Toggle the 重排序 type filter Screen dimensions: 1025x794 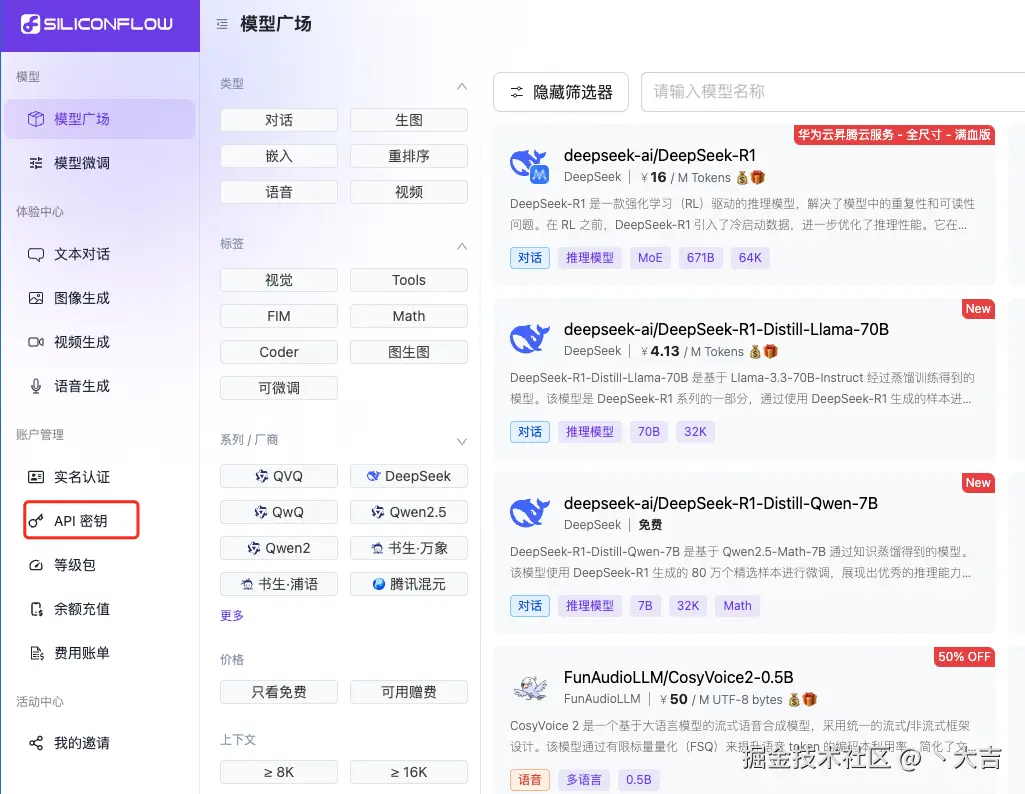[409, 156]
